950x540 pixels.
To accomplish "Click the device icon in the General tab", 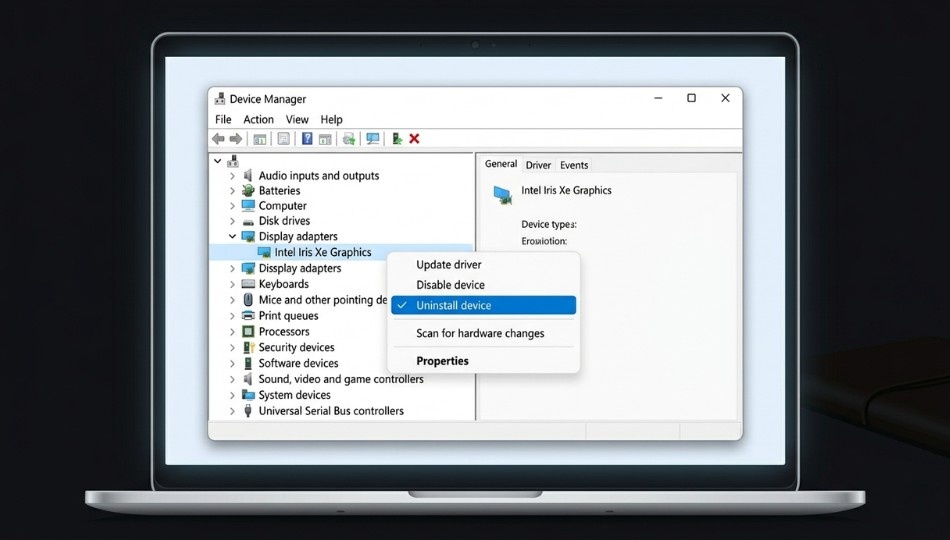I will (x=502, y=195).
